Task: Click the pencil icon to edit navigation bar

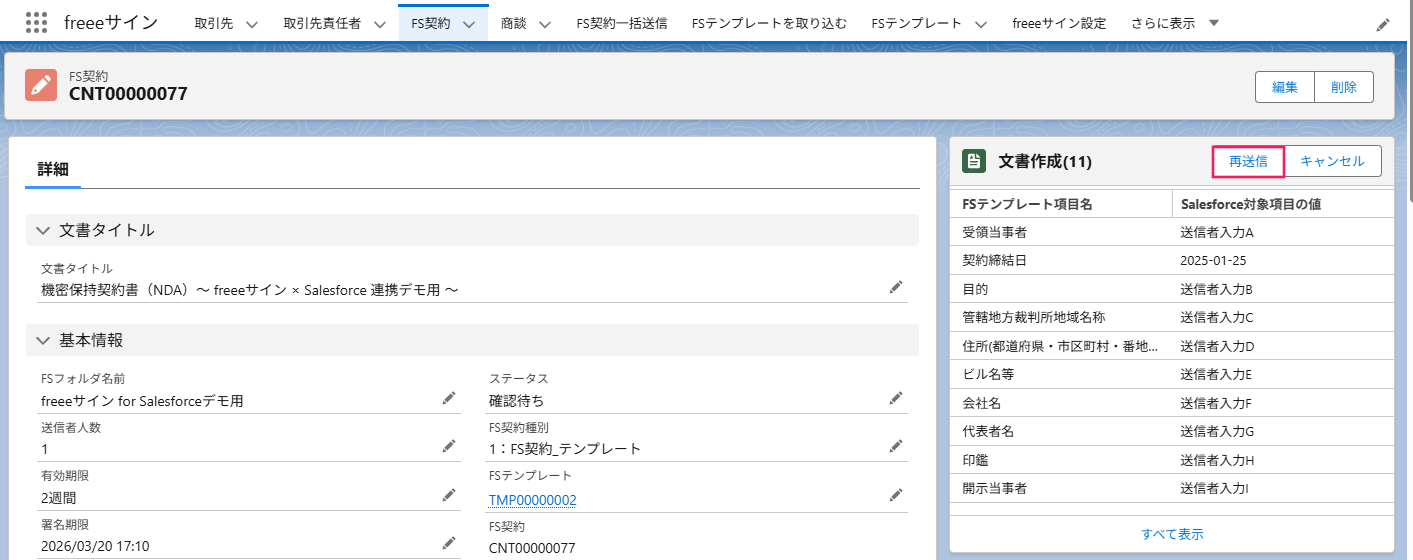Action: tap(1383, 24)
